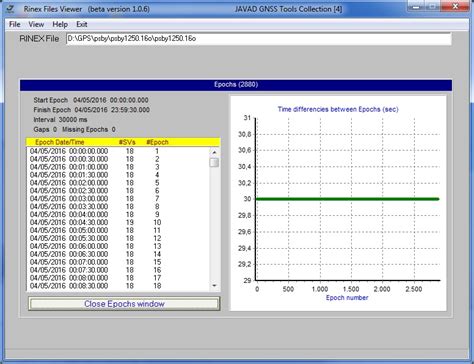Click the Rinex Files Viewer app icon
This screenshot has height=364, width=474.
[10, 9]
